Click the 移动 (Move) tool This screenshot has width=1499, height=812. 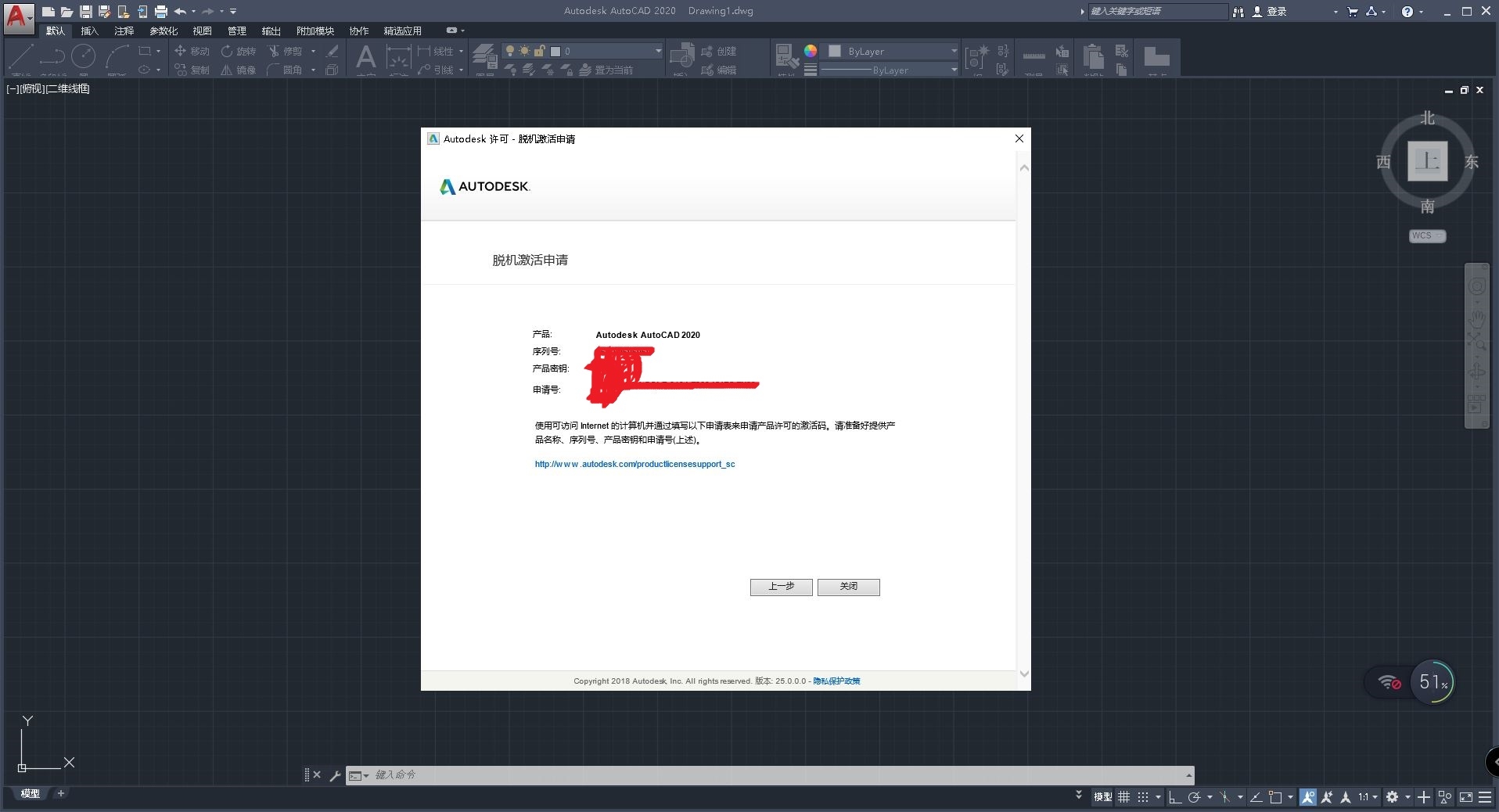coord(192,51)
